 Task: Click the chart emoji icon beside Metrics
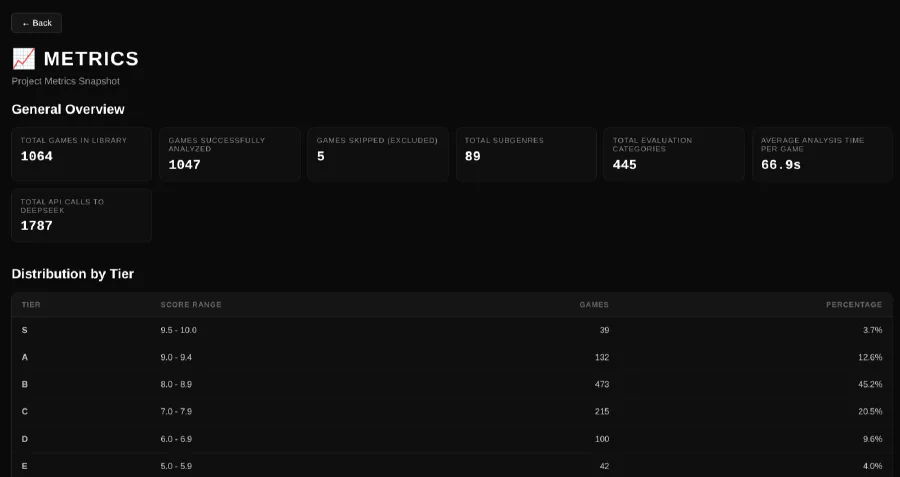coord(23,59)
